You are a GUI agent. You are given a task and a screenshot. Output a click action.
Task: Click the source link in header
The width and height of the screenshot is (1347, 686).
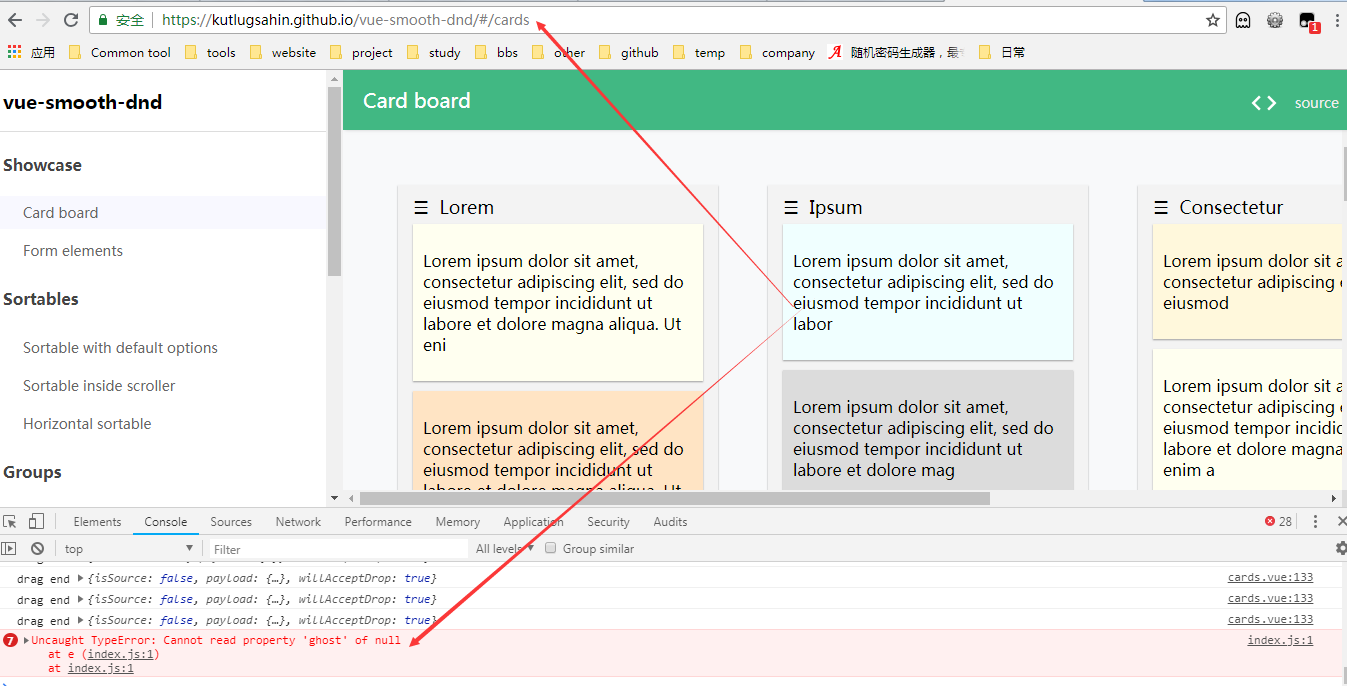[x=1316, y=103]
